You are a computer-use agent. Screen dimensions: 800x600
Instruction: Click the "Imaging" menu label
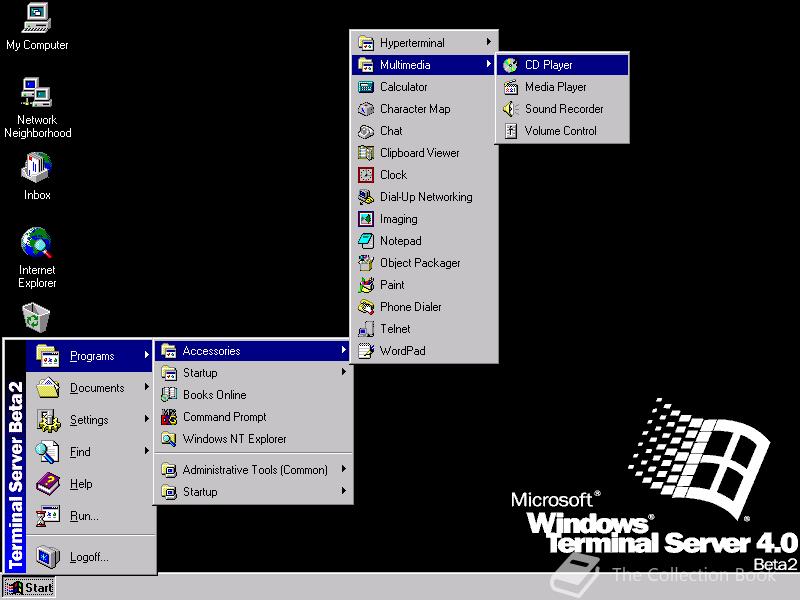coord(398,219)
